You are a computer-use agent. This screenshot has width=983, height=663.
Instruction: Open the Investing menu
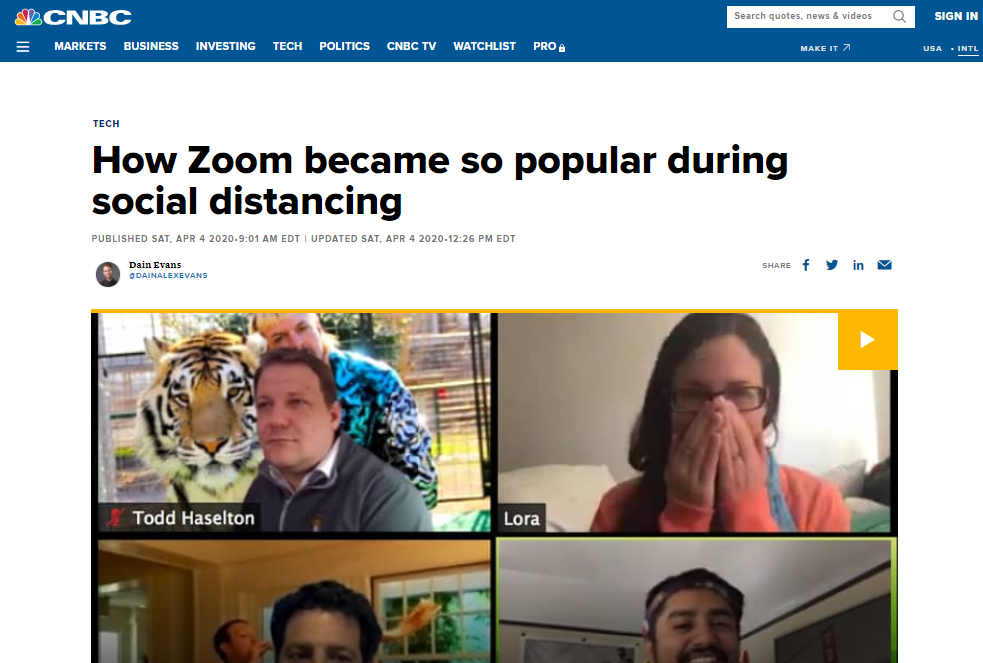[x=226, y=46]
